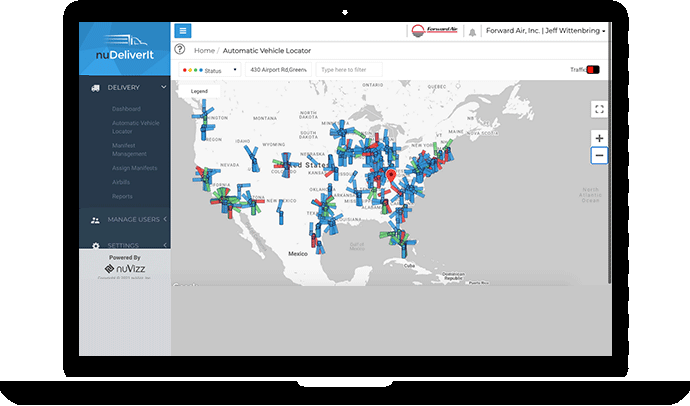The height and width of the screenshot is (406, 690).
Task: Open Automatic Vehicle Locator menu item
Action: pyautogui.click(x=136, y=127)
